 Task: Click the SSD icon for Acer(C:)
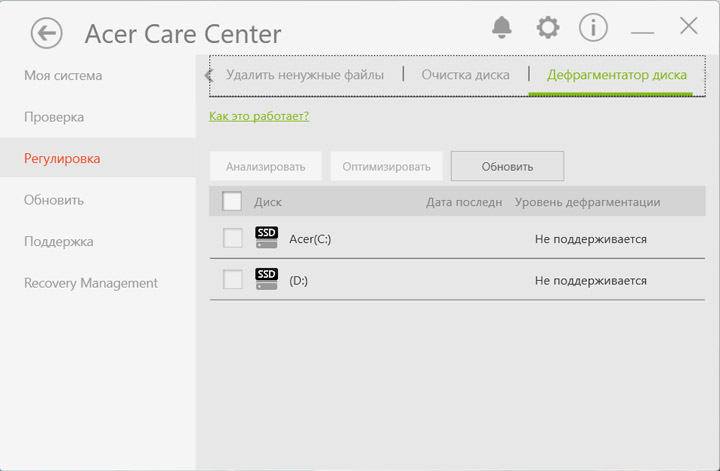pos(266,237)
